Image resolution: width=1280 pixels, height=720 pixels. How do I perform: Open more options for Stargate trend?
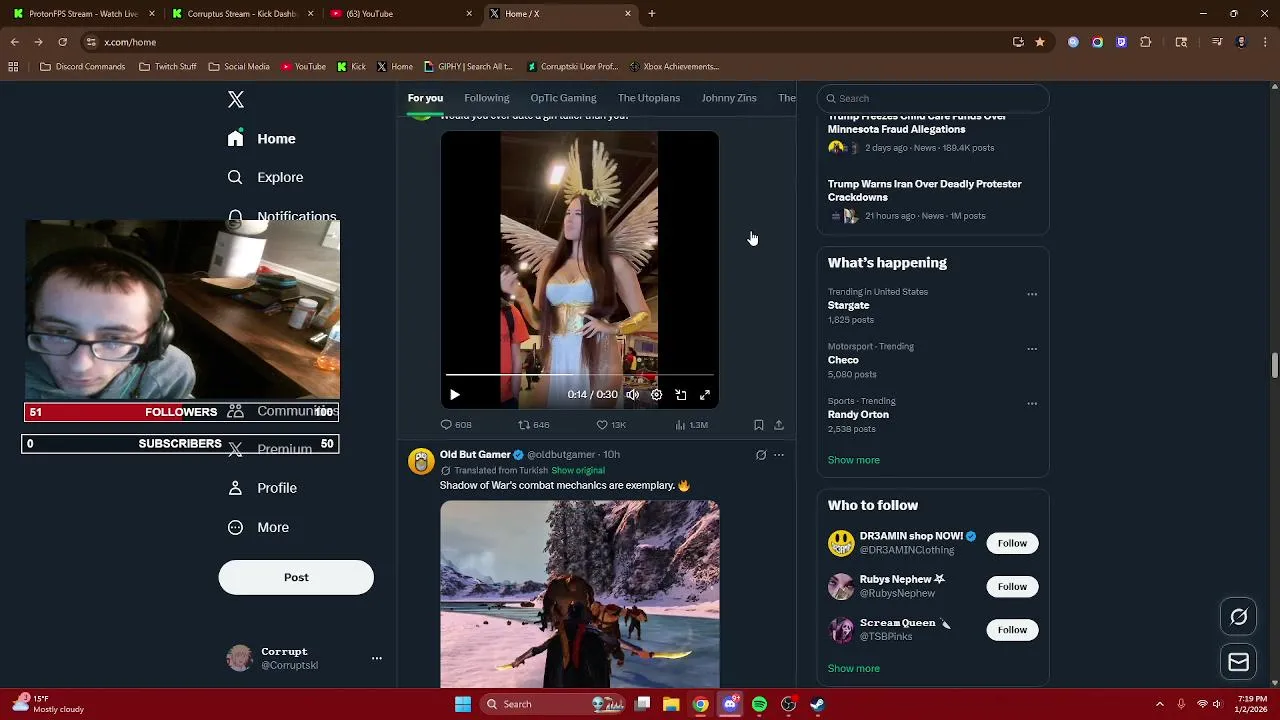(x=1032, y=295)
